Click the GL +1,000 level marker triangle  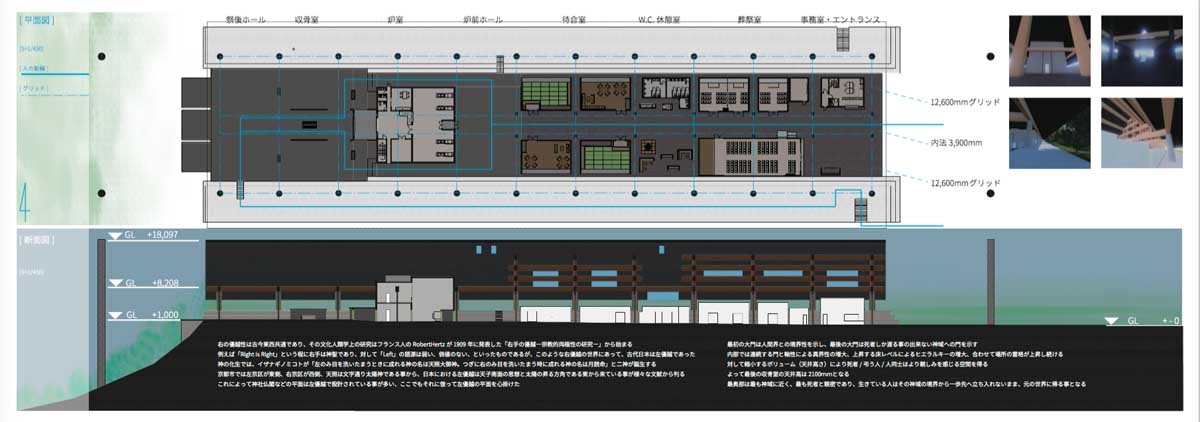115,317
